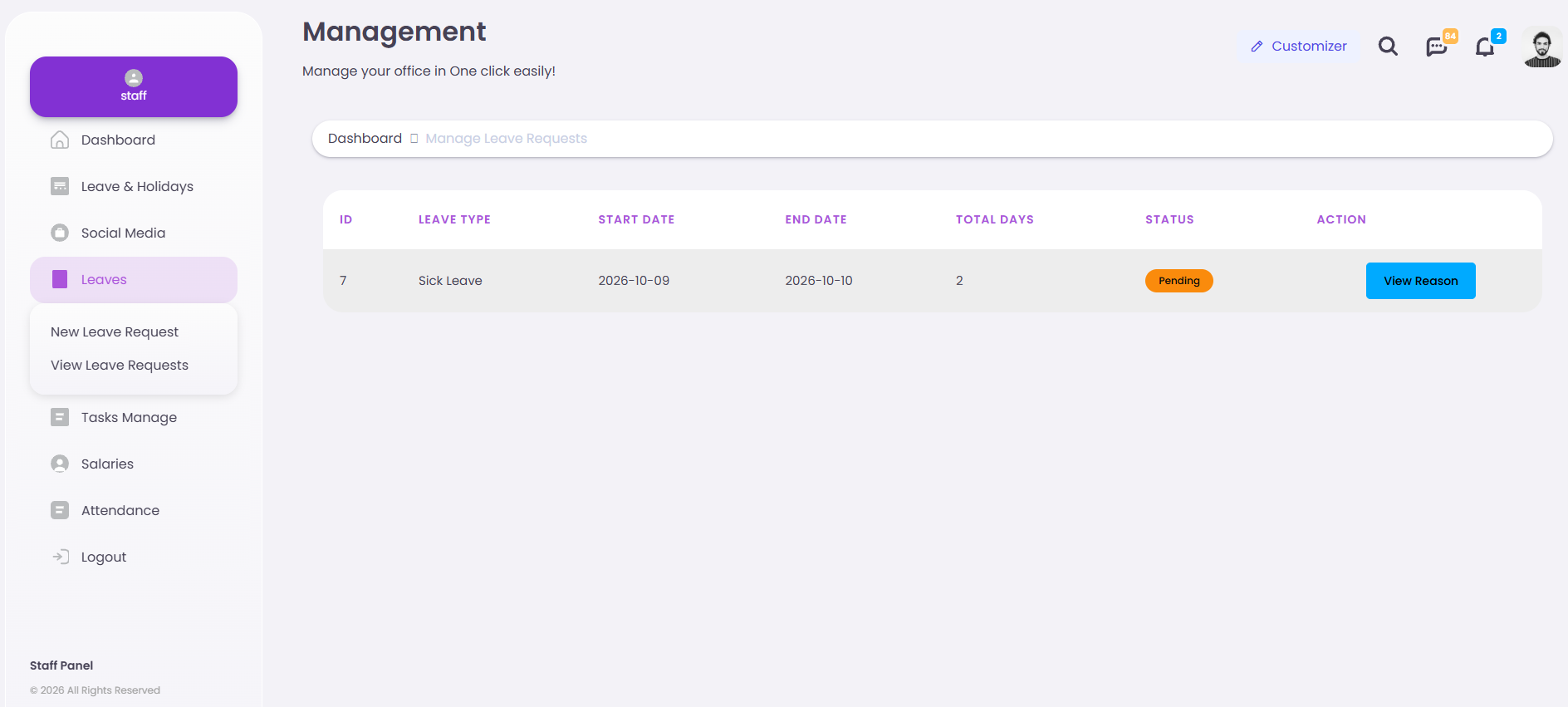Image resolution: width=1568 pixels, height=707 pixels.
Task: Open Salaries menu label
Action: coord(107,464)
